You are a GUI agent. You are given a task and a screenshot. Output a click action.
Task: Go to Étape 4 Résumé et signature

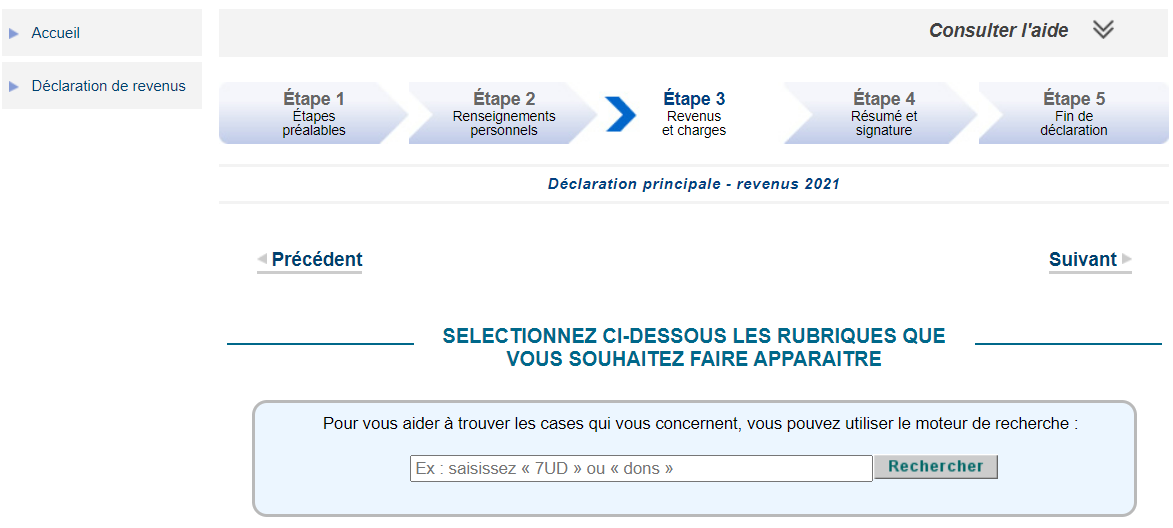883,114
